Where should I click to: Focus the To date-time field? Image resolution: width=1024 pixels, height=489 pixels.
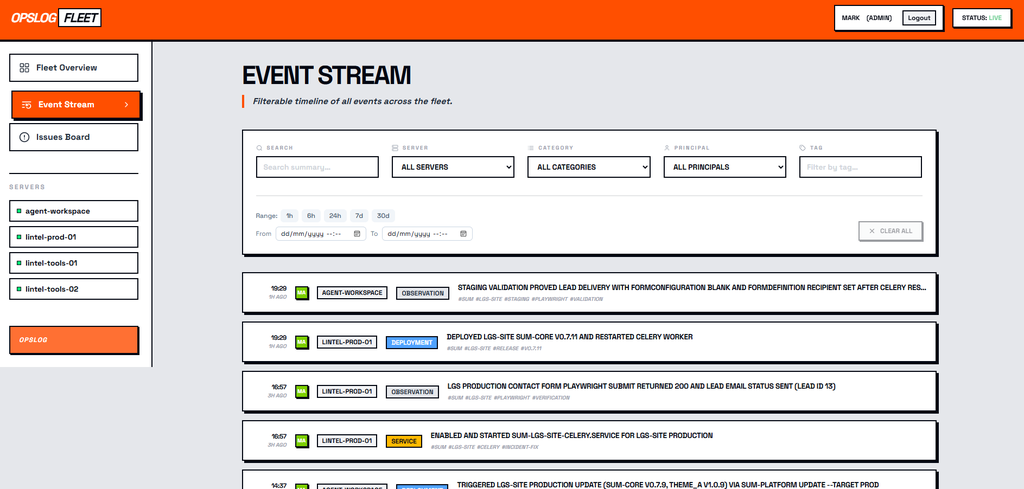pos(427,234)
